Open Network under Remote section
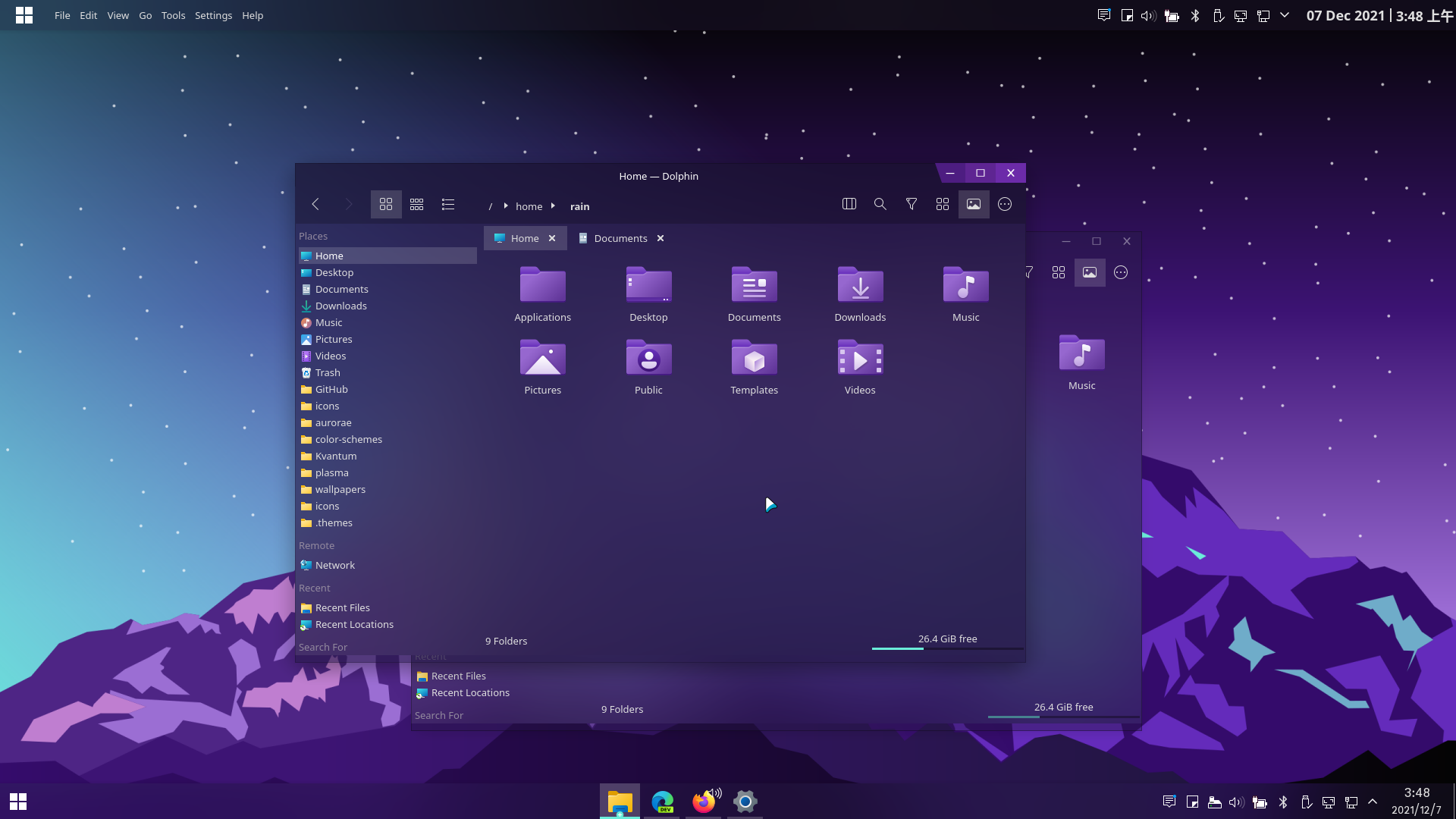Viewport: 1456px width, 819px height. pos(388,565)
